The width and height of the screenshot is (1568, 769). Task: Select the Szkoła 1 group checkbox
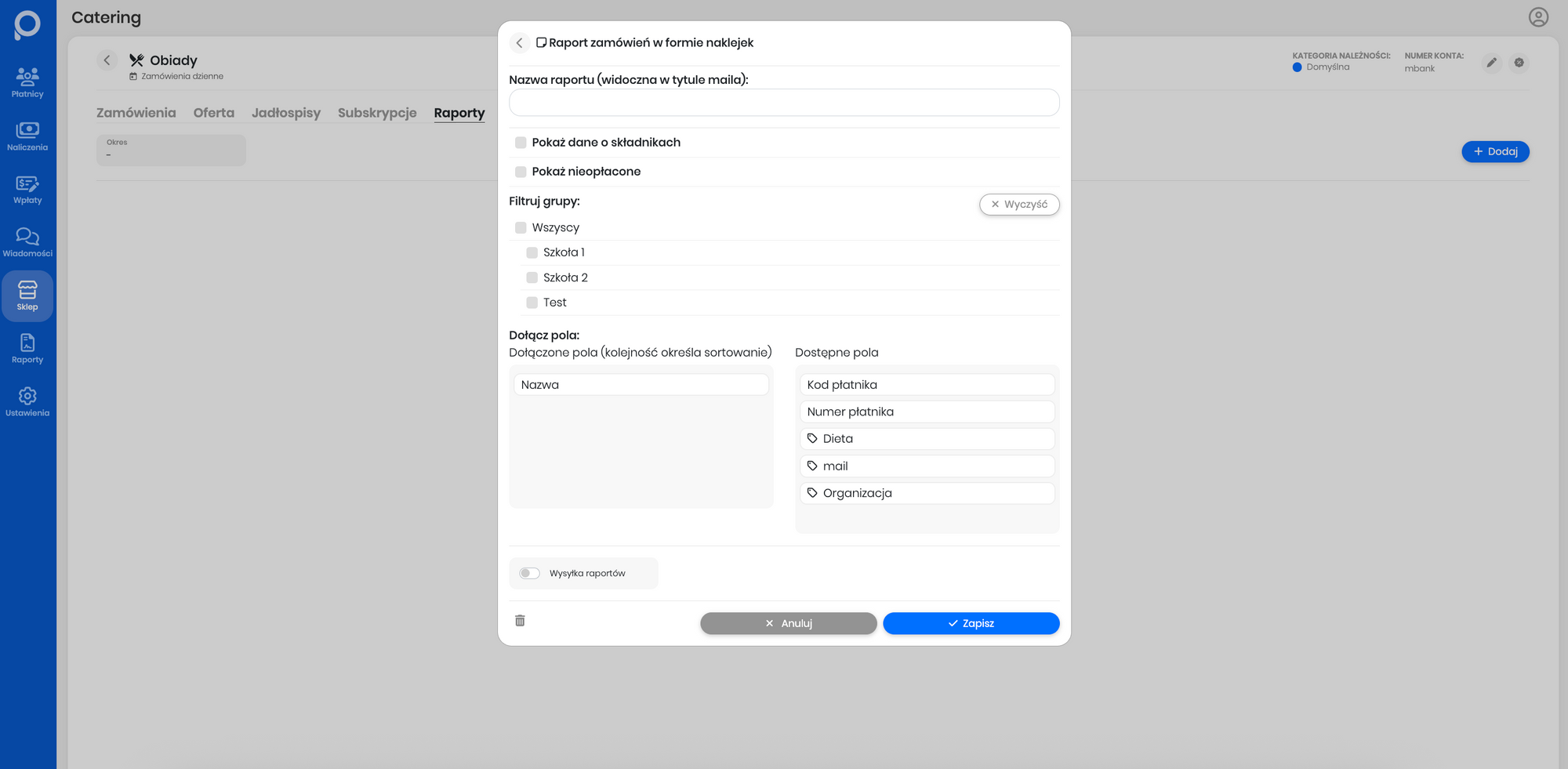point(532,252)
